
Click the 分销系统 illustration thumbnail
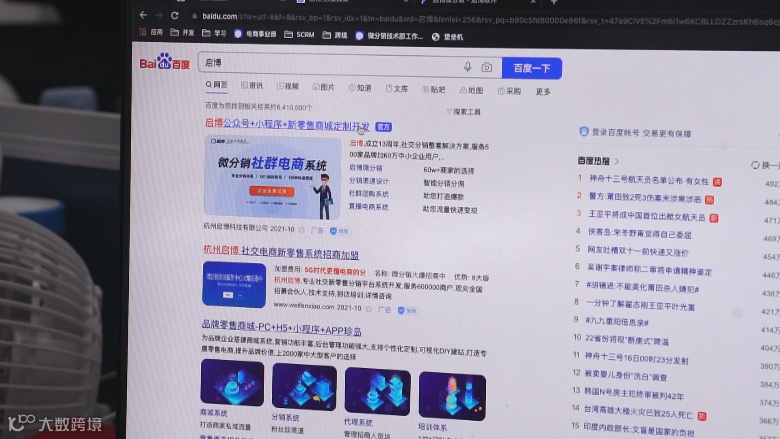(x=304, y=387)
